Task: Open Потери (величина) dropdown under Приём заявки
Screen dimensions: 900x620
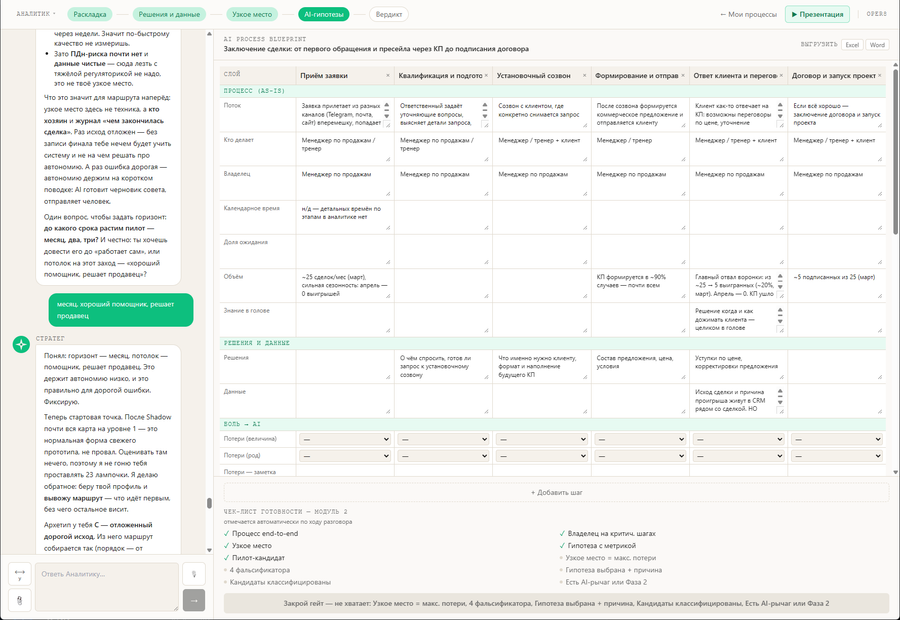Action: 345,439
